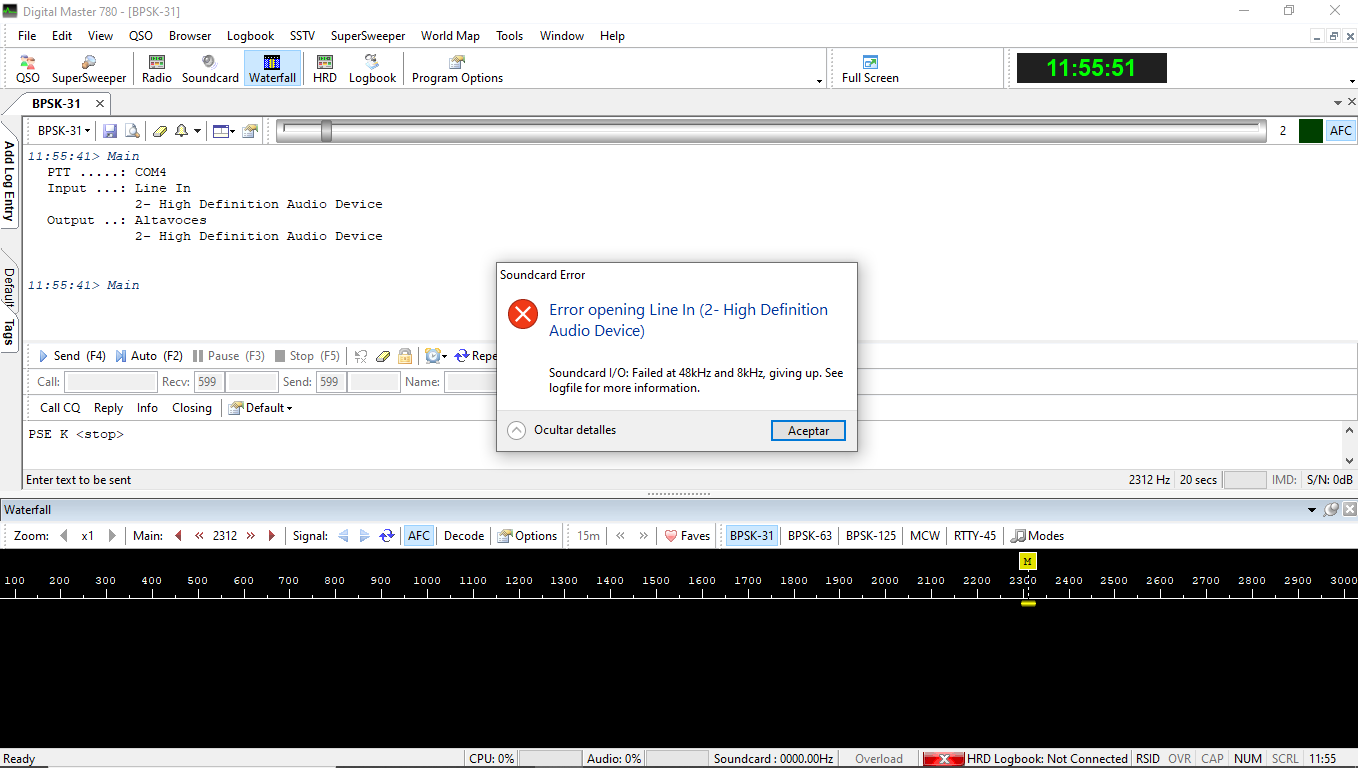Click the Call CQ macro button

(x=60, y=408)
